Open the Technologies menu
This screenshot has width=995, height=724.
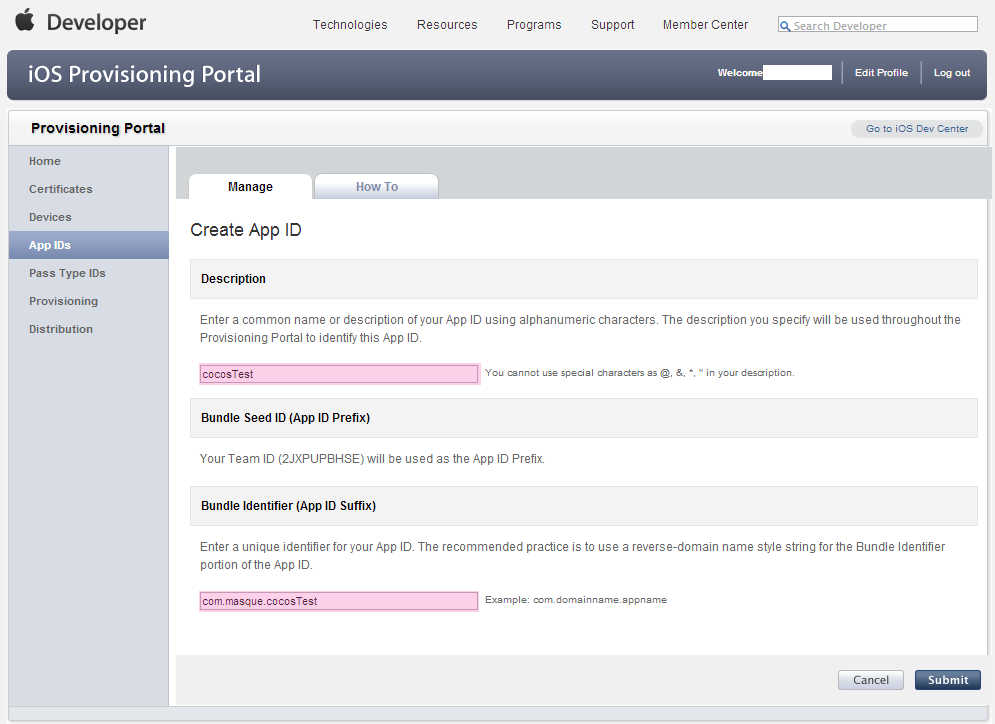pyautogui.click(x=350, y=25)
